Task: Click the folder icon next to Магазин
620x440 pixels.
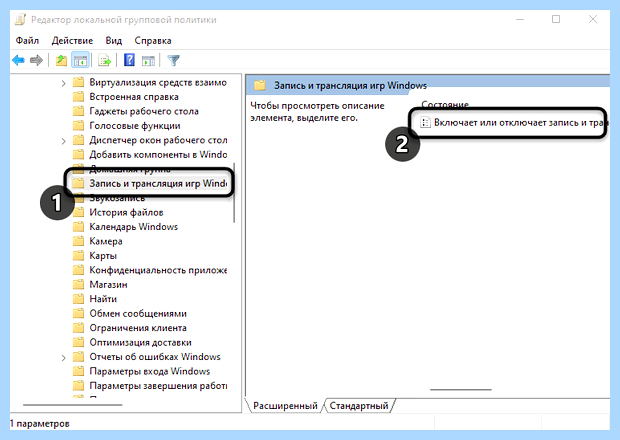Action: (x=79, y=284)
